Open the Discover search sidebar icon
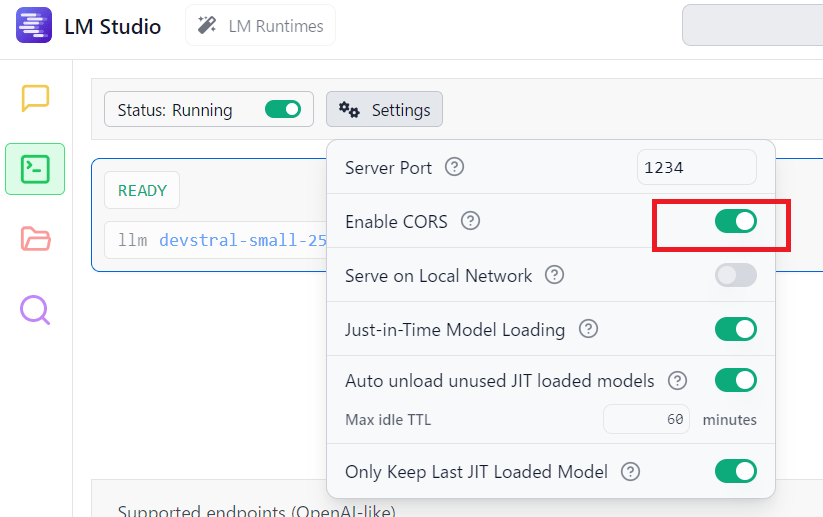The height and width of the screenshot is (517, 823). click(35, 310)
